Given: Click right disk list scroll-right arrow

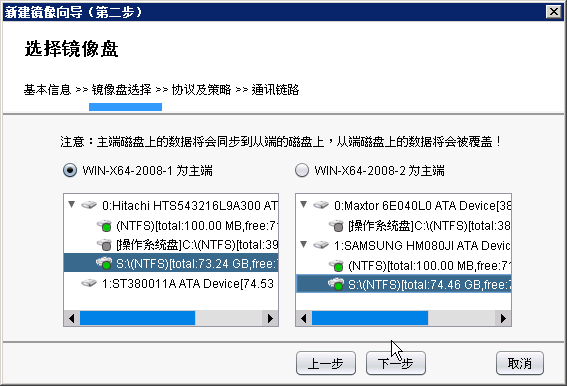Looking at the screenshot, I should pyautogui.click(x=503, y=318).
